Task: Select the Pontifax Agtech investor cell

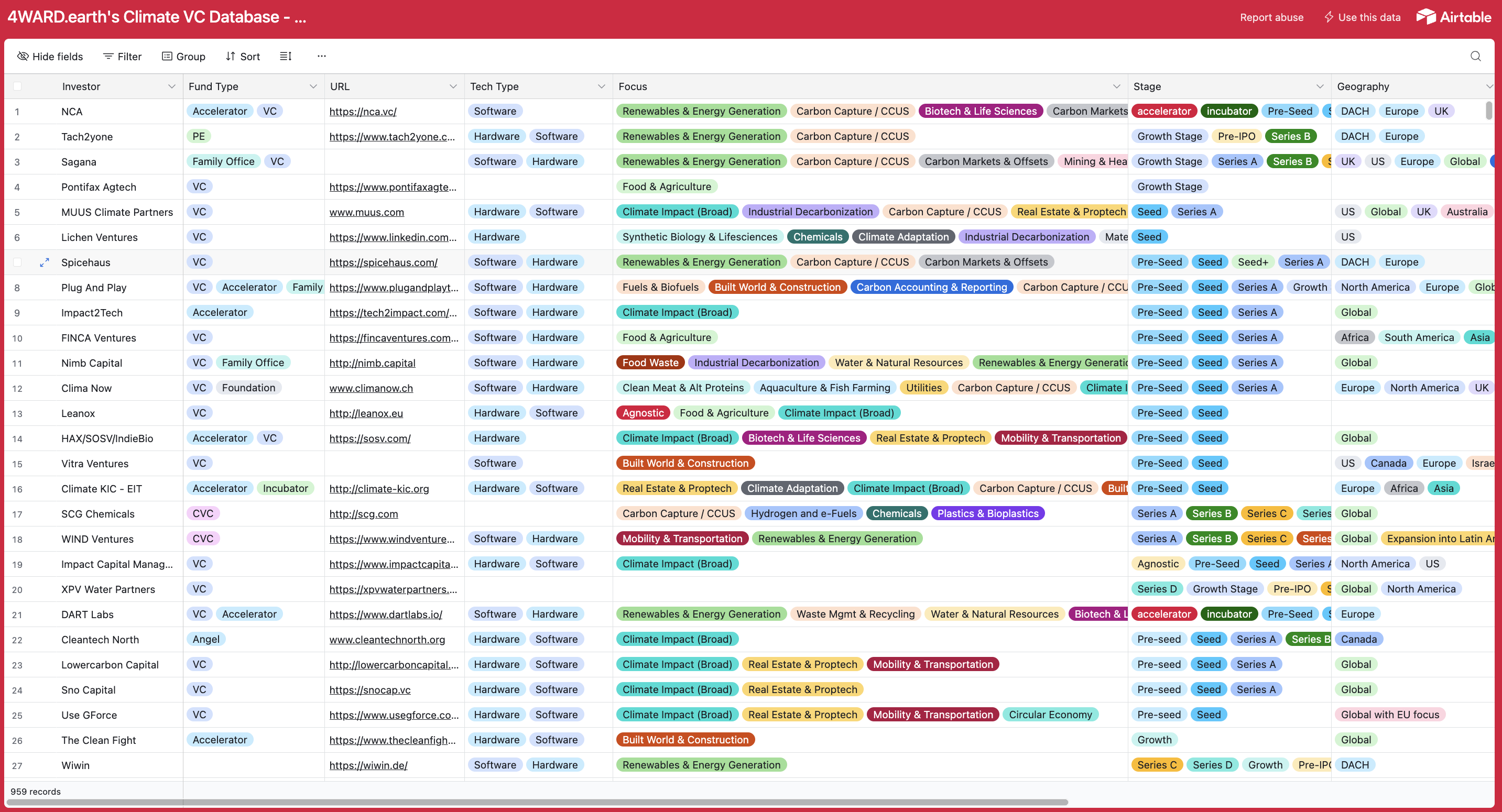Action: point(99,187)
